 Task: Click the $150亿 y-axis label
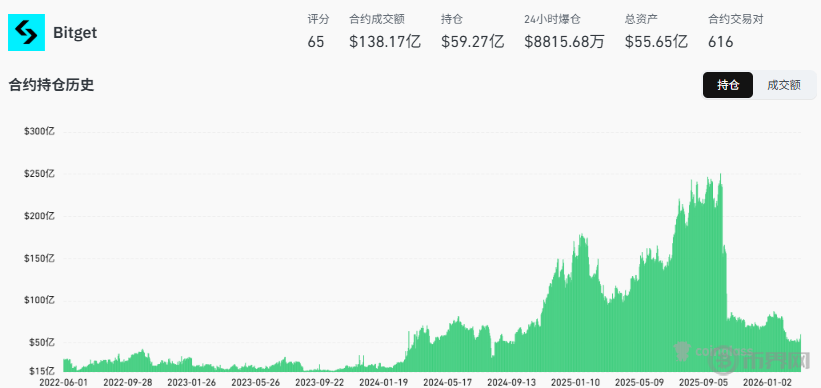[39, 258]
